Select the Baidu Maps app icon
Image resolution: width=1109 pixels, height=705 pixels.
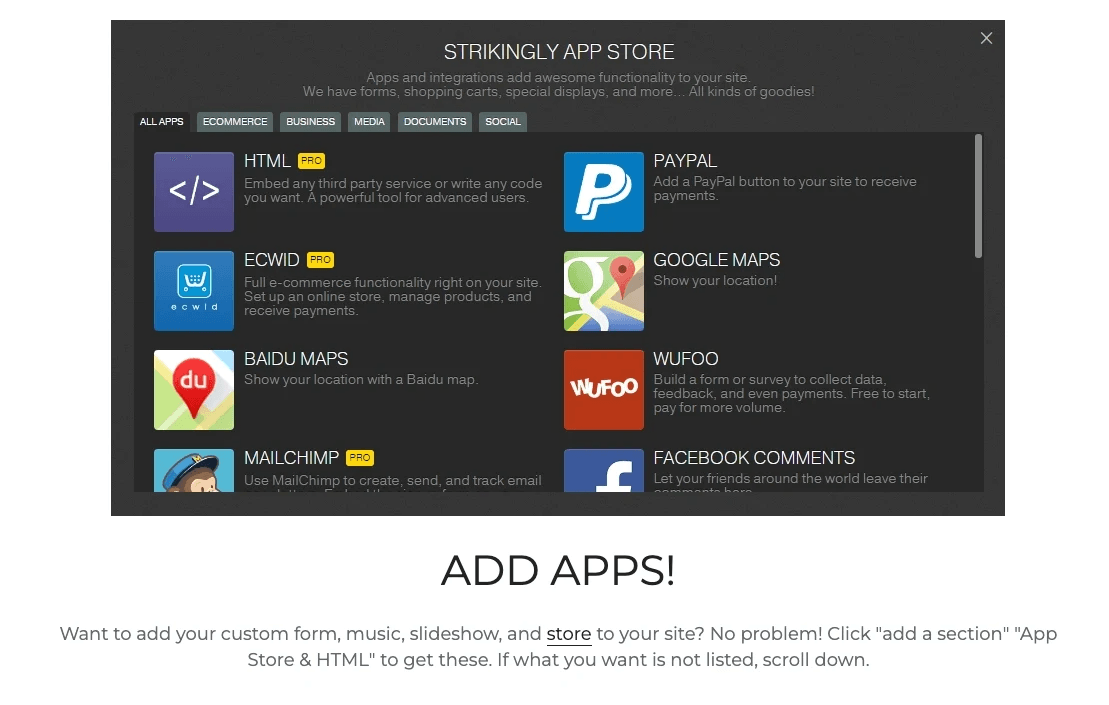pos(194,390)
